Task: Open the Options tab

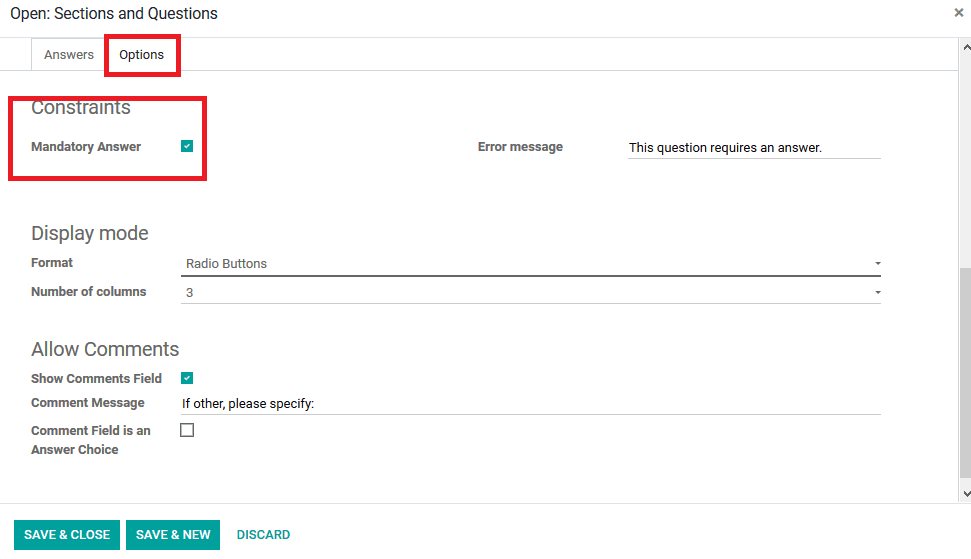Action: point(142,54)
